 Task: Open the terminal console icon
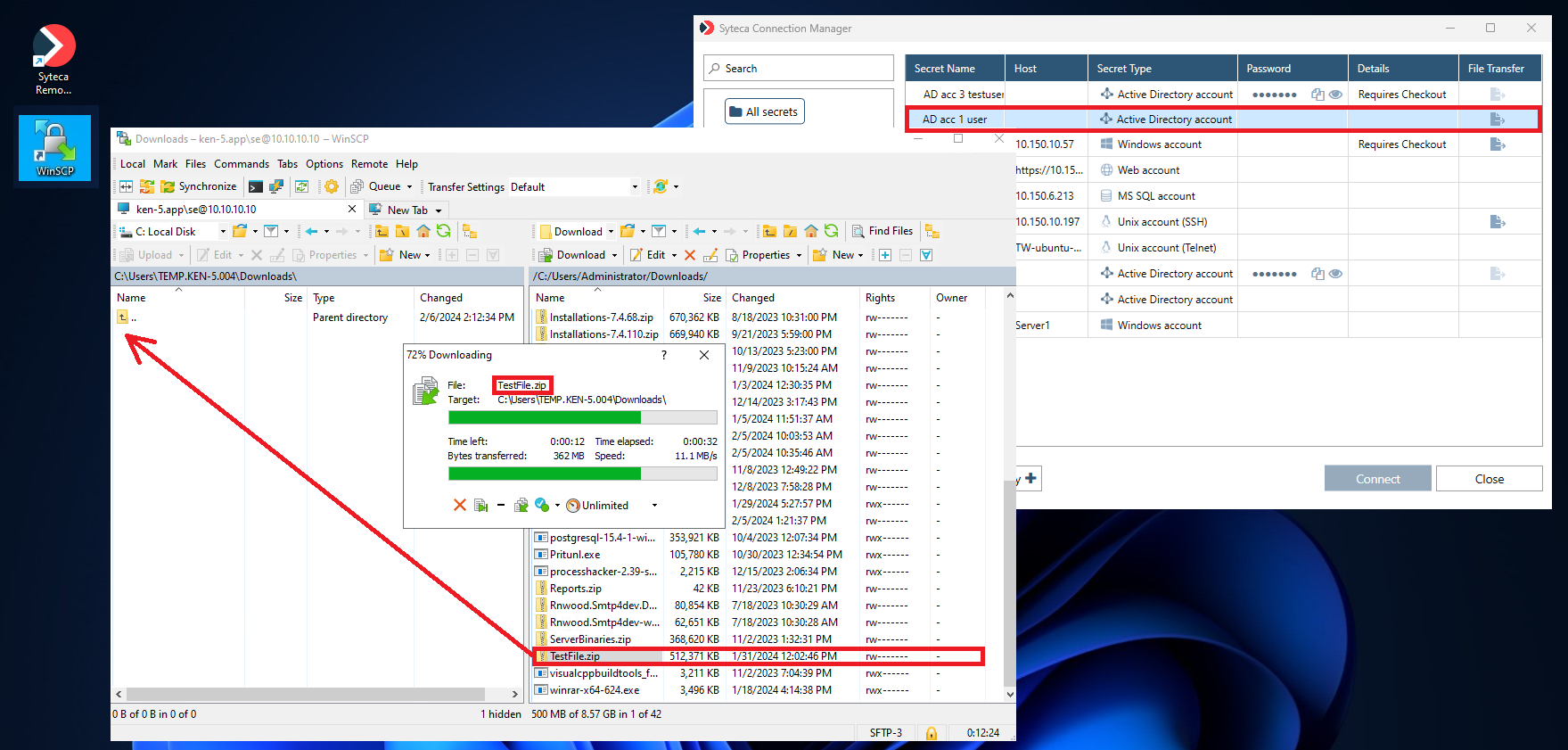pos(256,186)
